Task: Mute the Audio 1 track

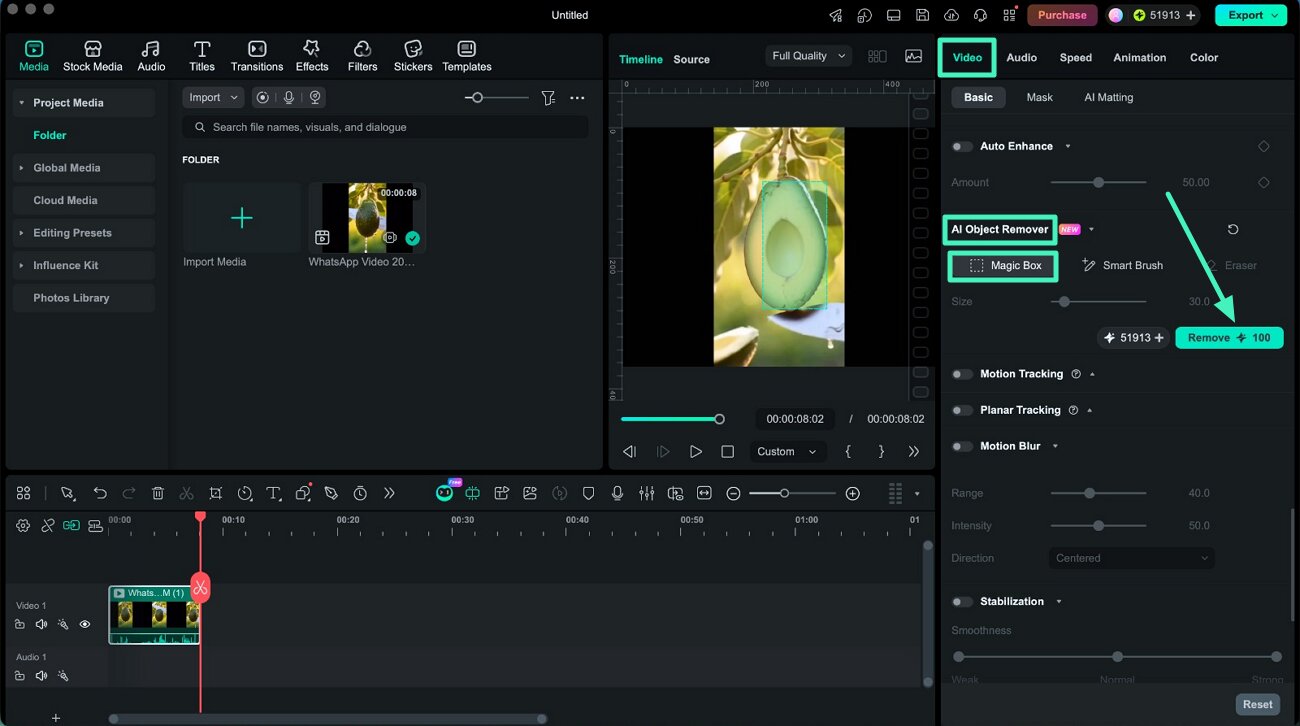Action: (x=41, y=676)
